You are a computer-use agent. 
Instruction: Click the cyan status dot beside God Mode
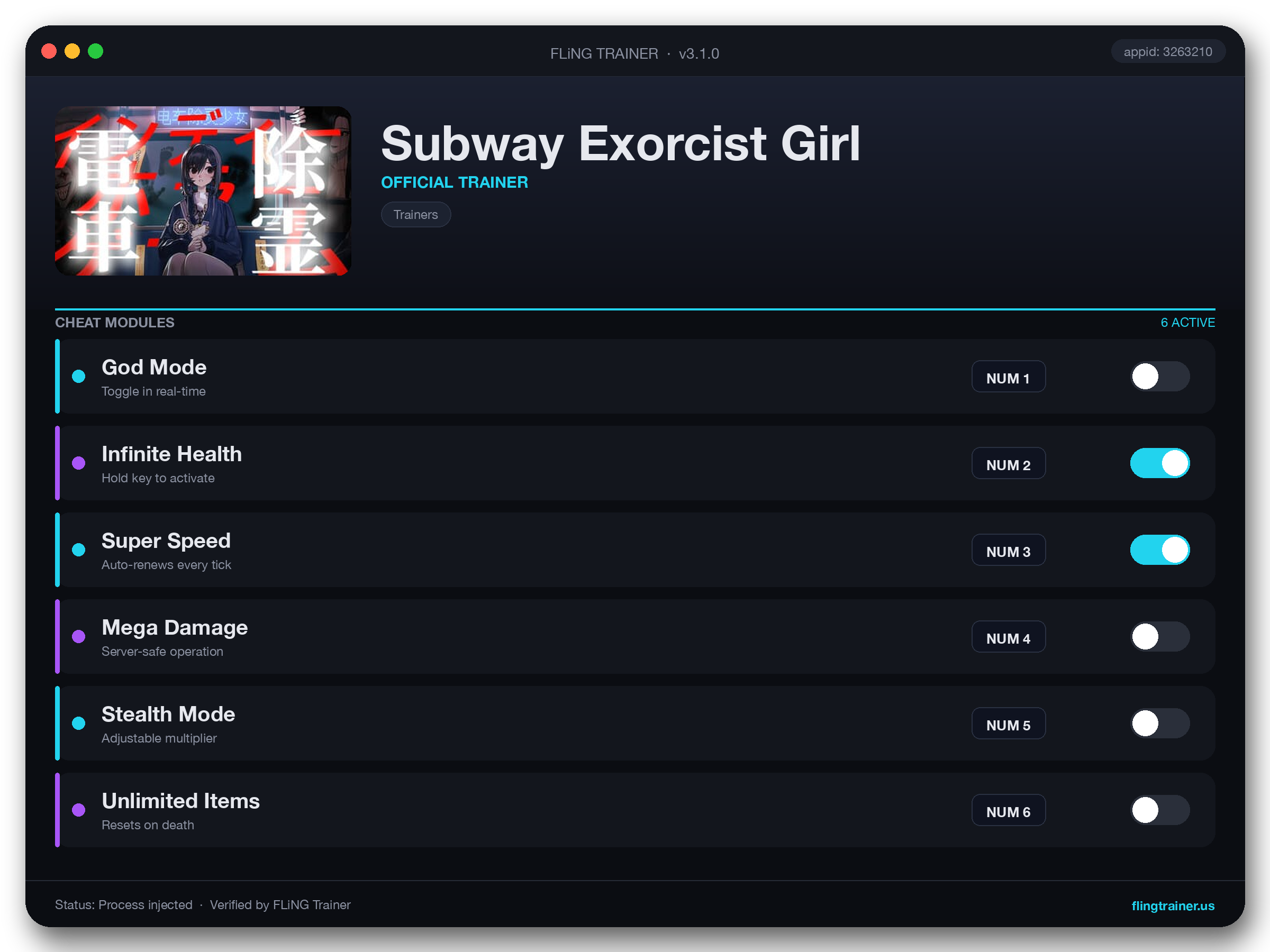[79, 377]
